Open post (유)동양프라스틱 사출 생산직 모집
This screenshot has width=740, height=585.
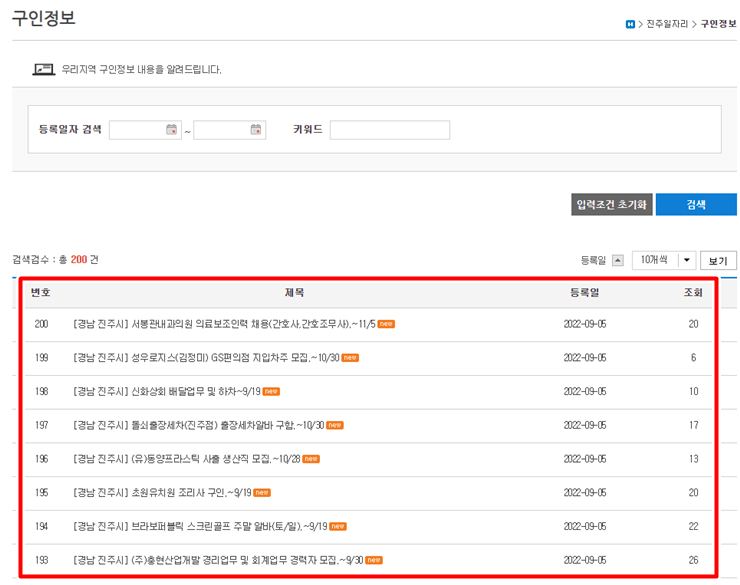186,459
